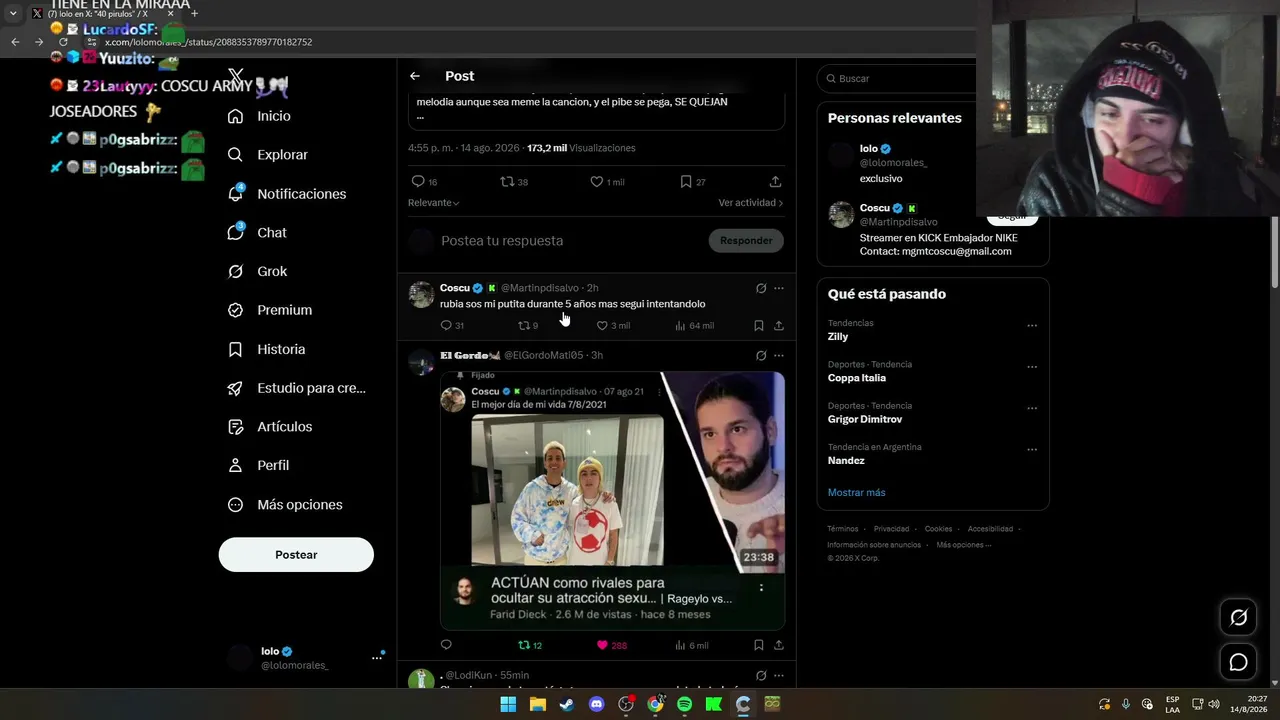Open Grok actions on El Gordo's reply
Viewport: 1280px width, 720px height.
pos(761,355)
